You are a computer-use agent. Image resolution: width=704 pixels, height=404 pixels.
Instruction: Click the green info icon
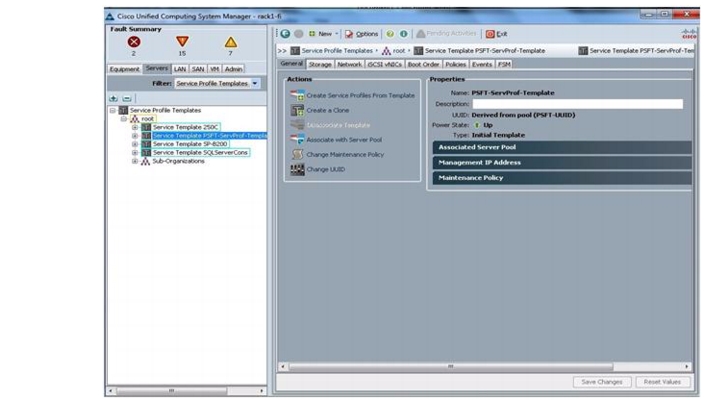point(404,34)
